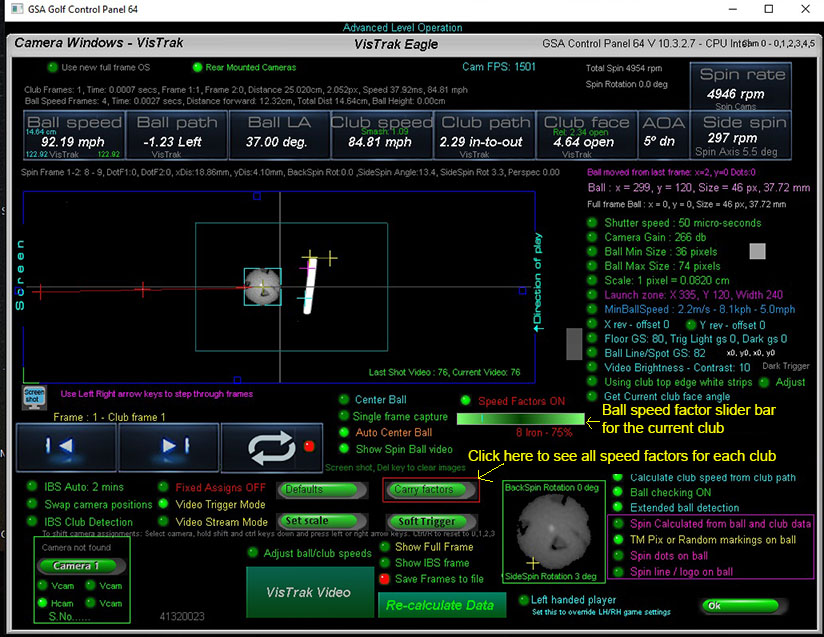Click Re-calculate Data button

pyautogui.click(x=442, y=605)
